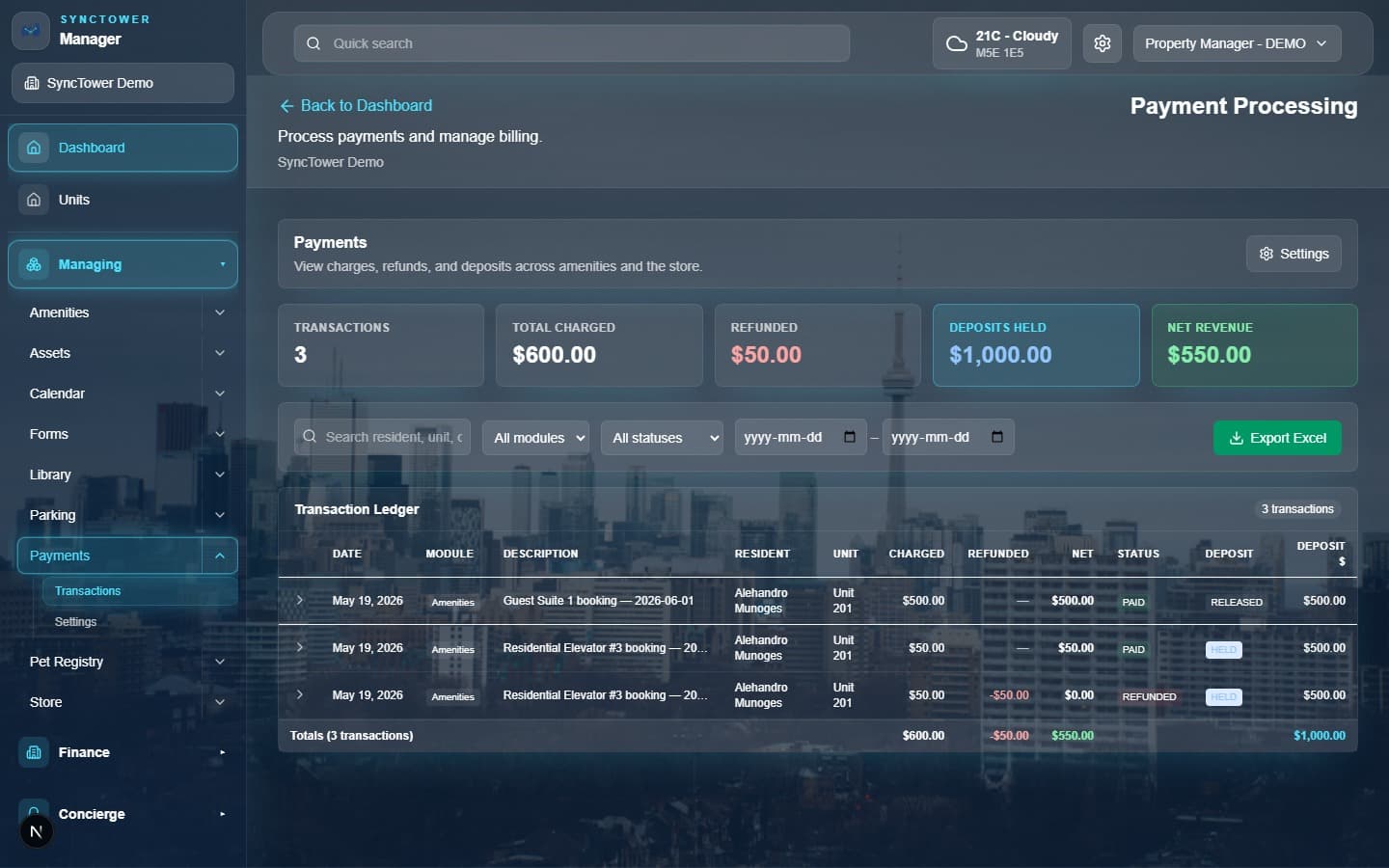Collapse the Managing menu arrow
Image resolution: width=1389 pixels, height=868 pixels.
coord(222,264)
